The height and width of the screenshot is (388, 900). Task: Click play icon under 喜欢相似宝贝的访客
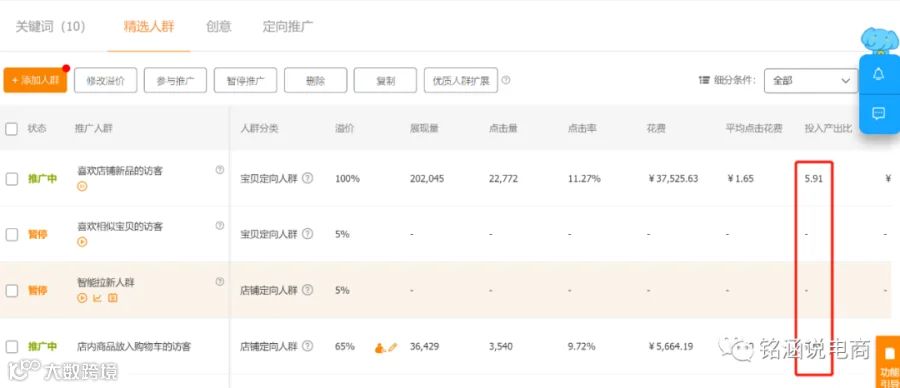pos(82,242)
